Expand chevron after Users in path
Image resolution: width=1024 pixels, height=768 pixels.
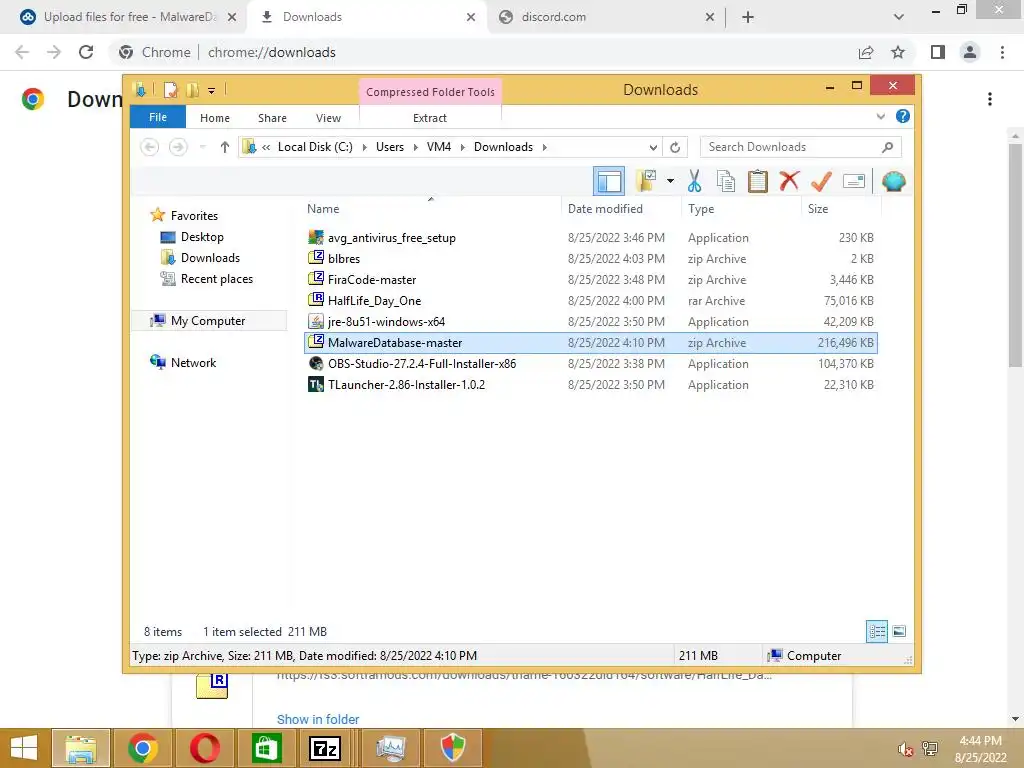415,147
